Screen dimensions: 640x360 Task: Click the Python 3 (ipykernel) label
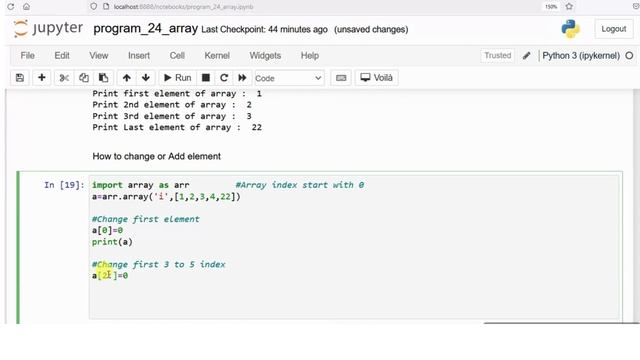(x=581, y=56)
